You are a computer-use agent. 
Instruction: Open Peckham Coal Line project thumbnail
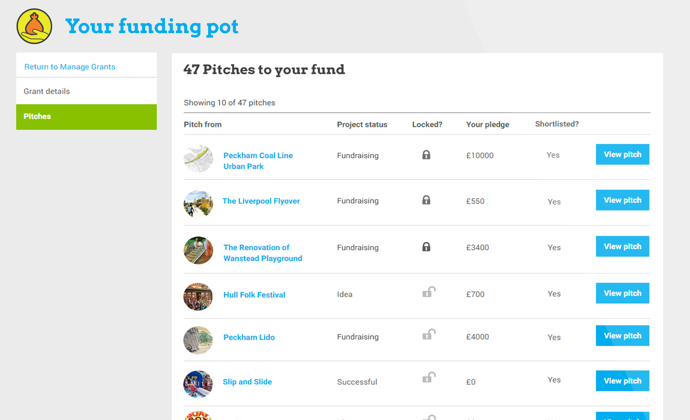pos(198,158)
